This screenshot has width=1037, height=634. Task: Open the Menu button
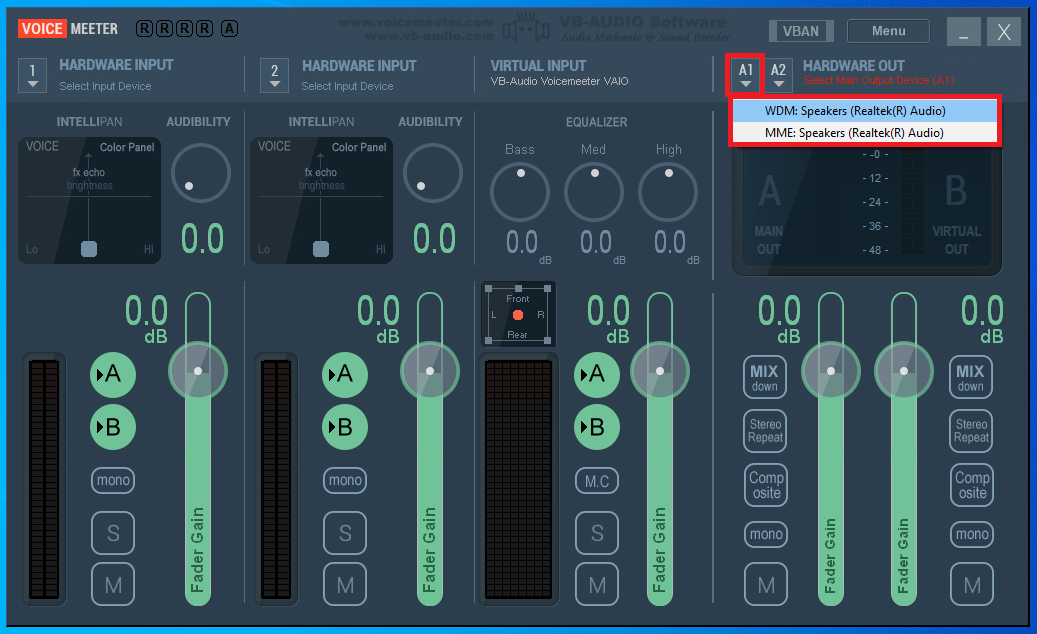click(888, 31)
